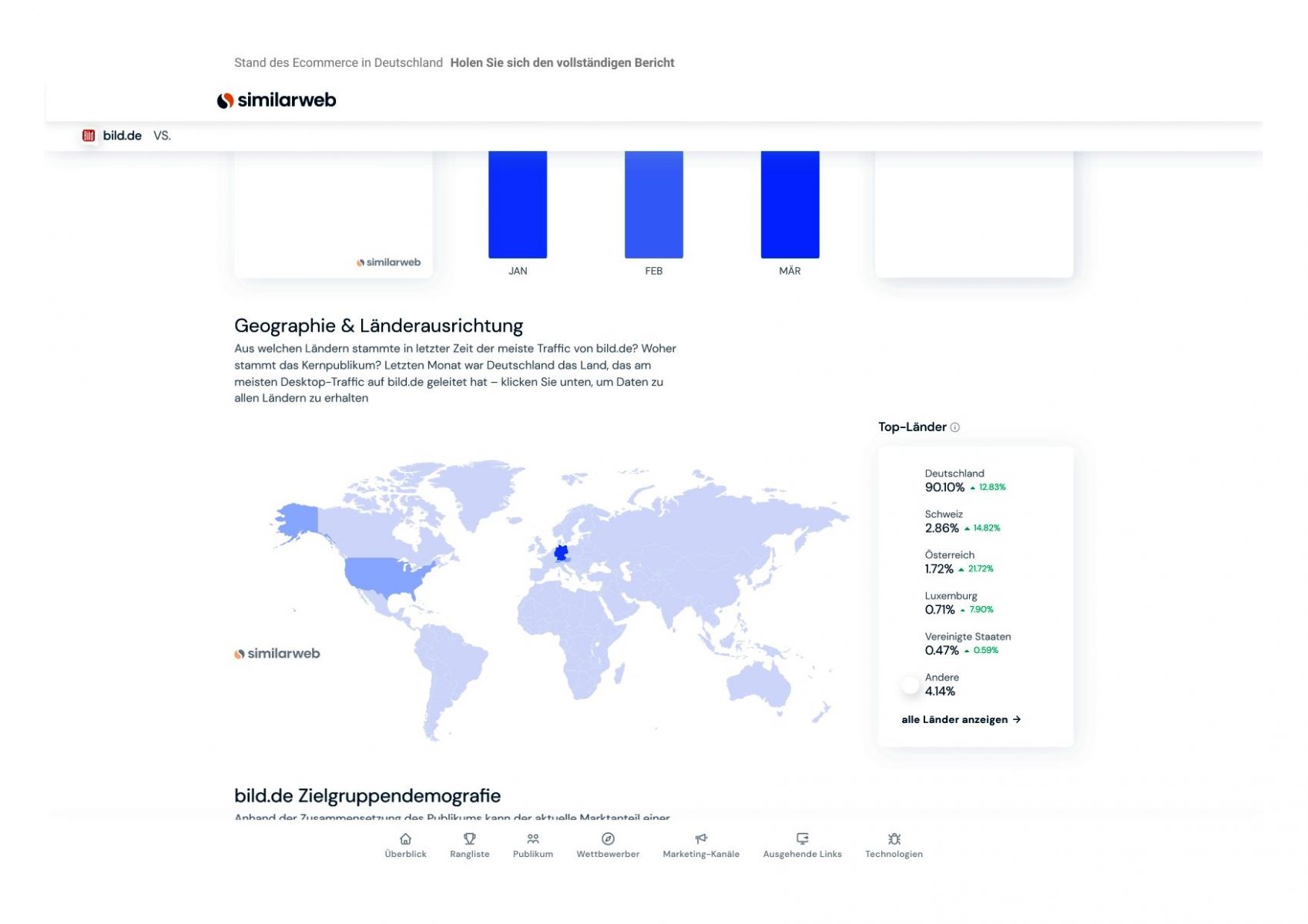Click arrow next to alle Länder anzeigen
The height and width of the screenshot is (924, 1308).
pyautogui.click(x=1017, y=719)
